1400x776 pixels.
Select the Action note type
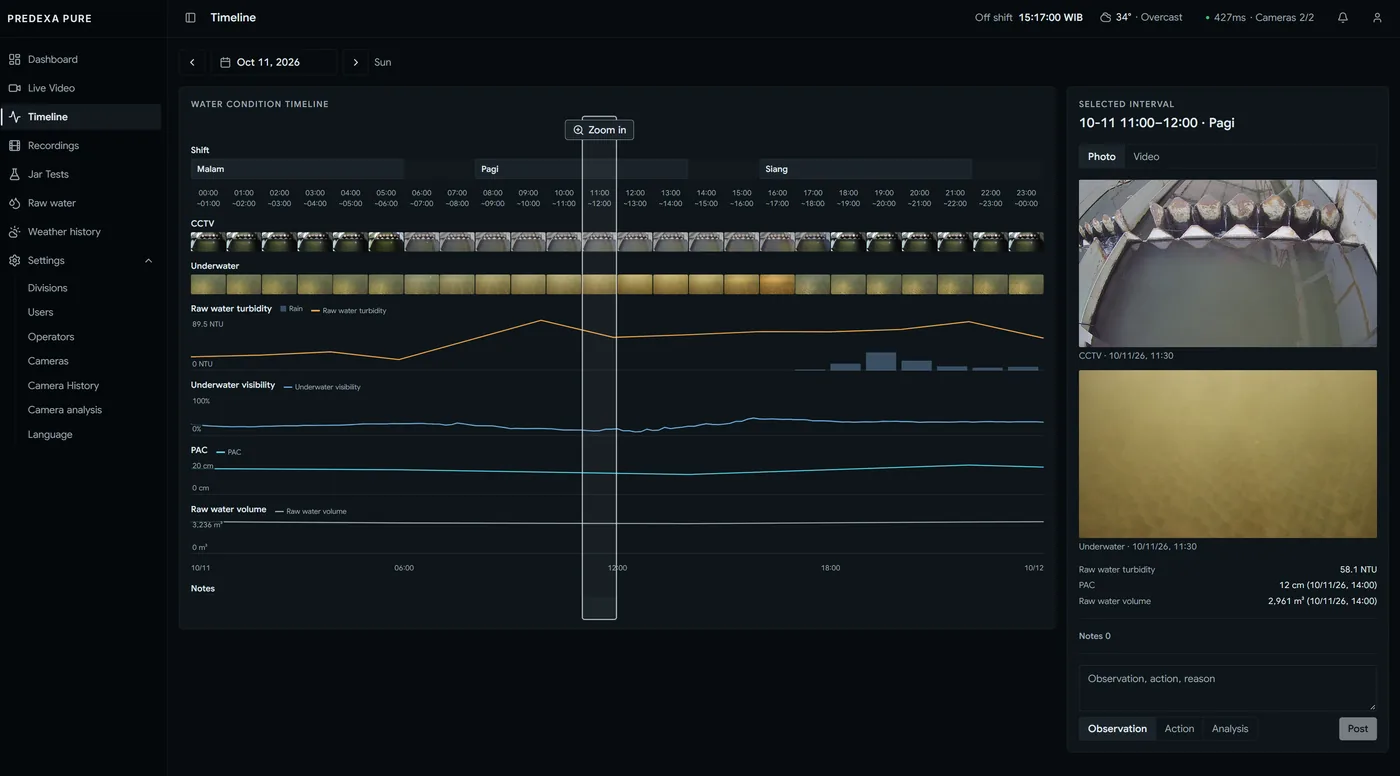coord(1179,729)
